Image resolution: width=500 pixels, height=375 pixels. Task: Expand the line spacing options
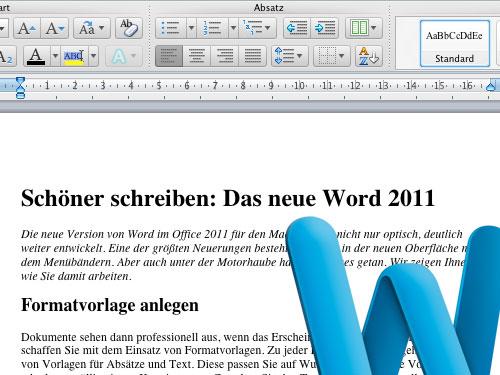click(289, 56)
